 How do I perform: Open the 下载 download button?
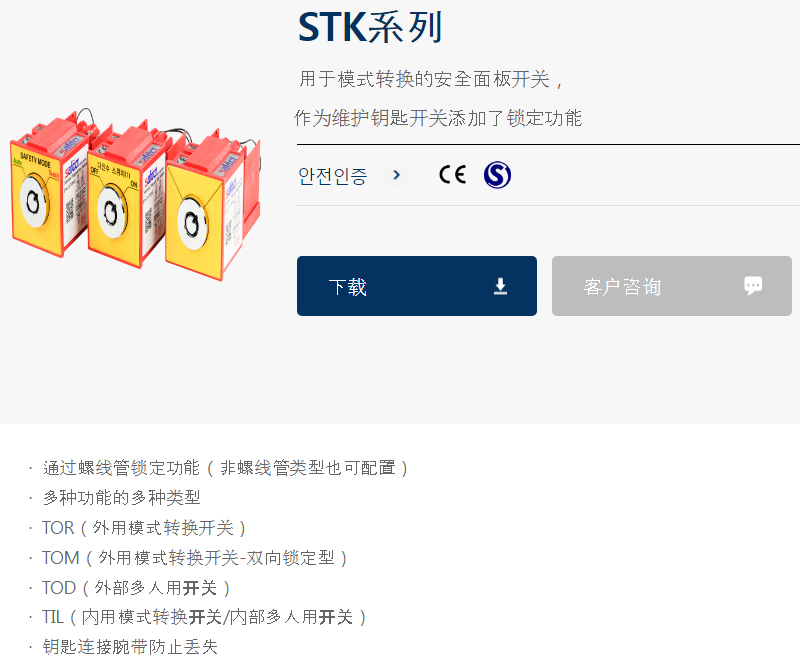[x=417, y=286]
